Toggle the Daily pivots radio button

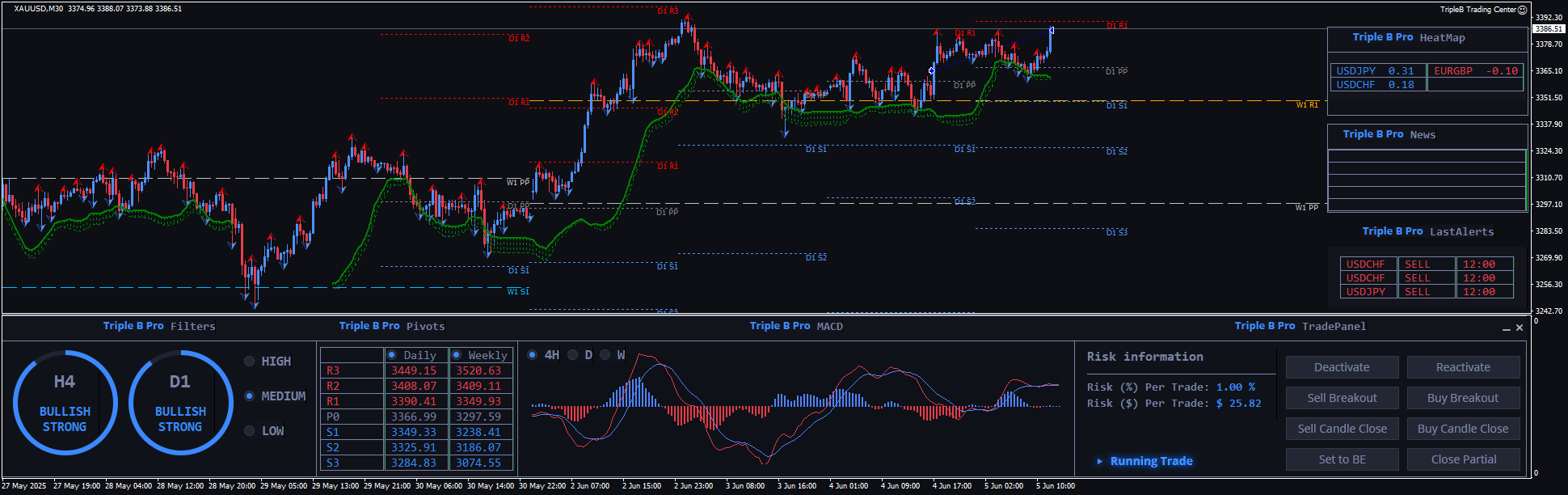(x=392, y=355)
